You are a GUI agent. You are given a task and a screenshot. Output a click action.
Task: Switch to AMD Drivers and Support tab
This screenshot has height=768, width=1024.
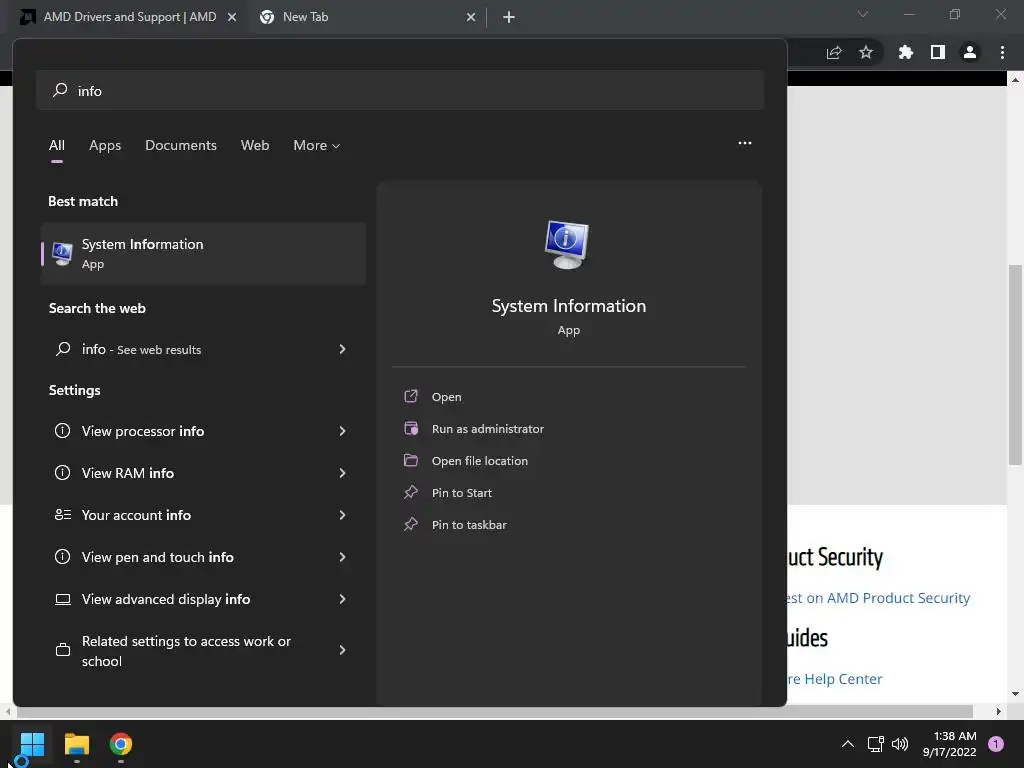[x=129, y=17]
